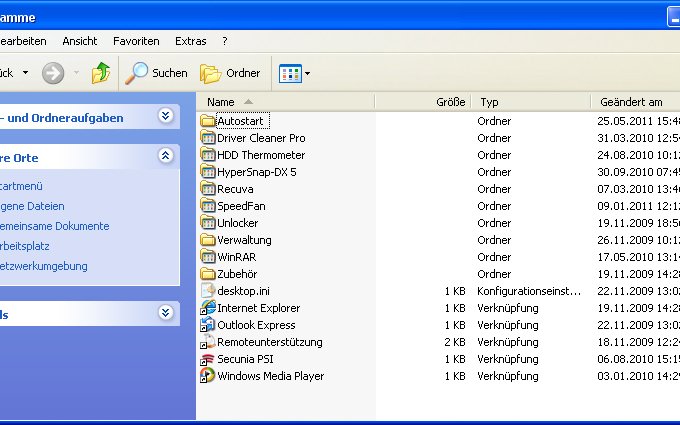Select the Remoteunterstützung shortcut icon
Image resolution: width=680 pixels, height=425 pixels.
coord(208,342)
